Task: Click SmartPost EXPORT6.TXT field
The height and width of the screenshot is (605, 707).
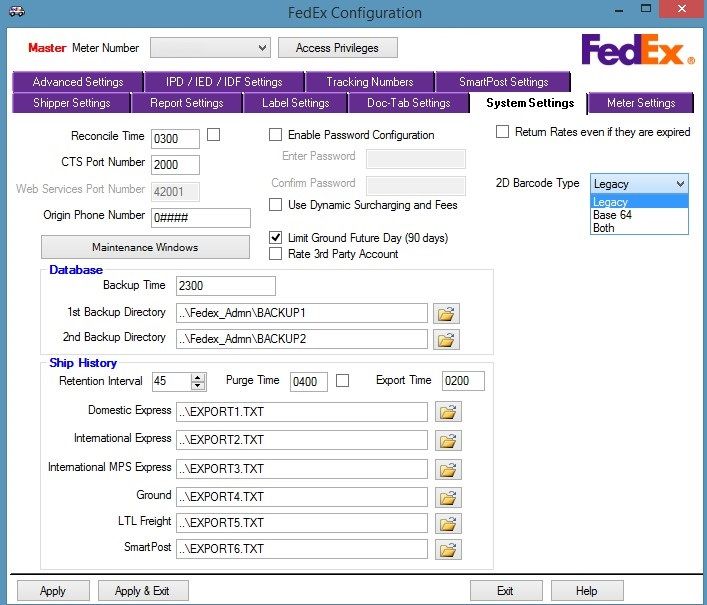Action: (302, 549)
